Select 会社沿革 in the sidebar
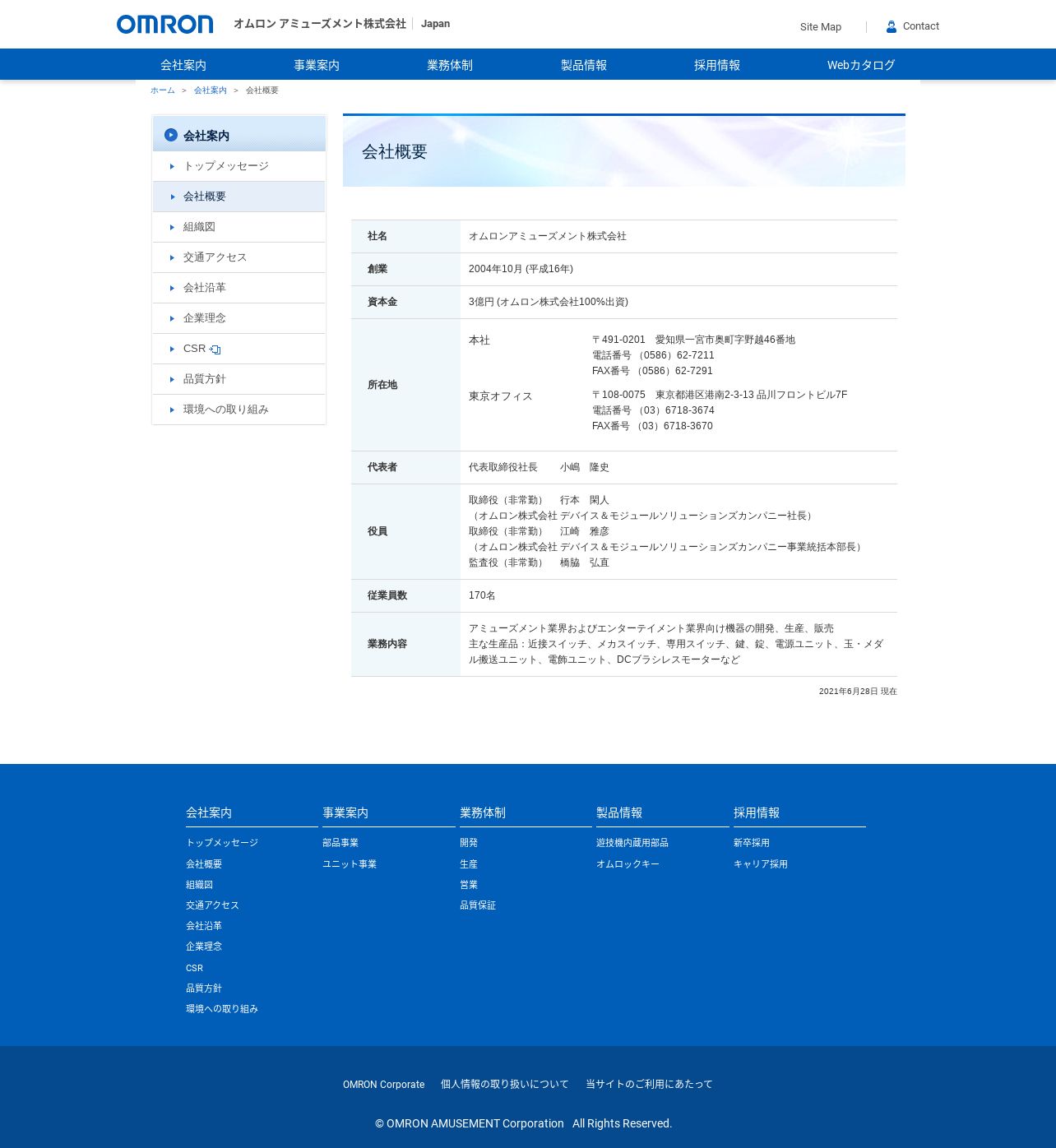1056x1148 pixels. (239, 288)
